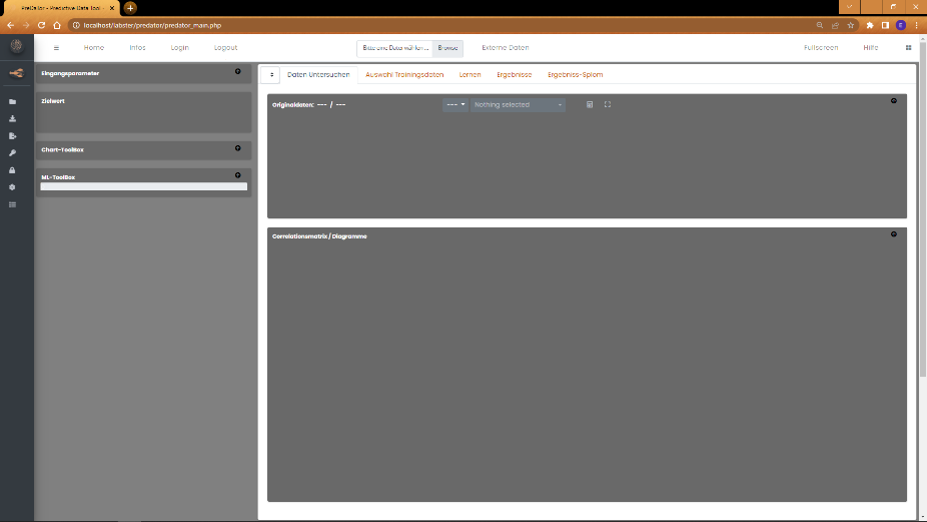Click the ML-ToolBox white input bar

(x=143, y=187)
